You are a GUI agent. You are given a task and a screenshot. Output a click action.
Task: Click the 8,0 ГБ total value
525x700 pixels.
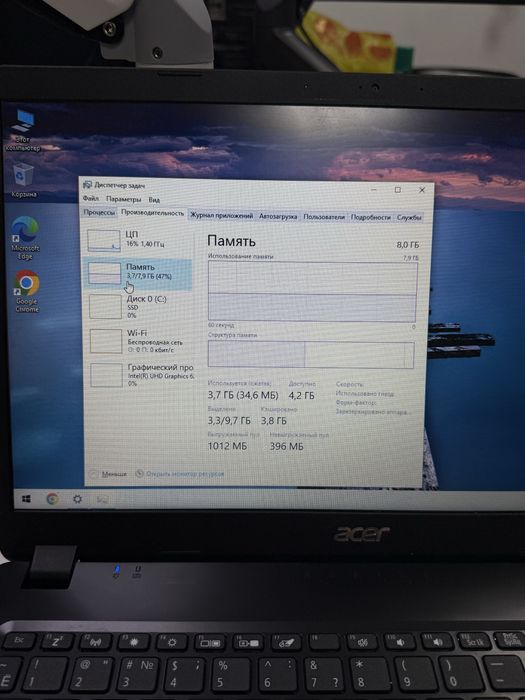(408, 245)
